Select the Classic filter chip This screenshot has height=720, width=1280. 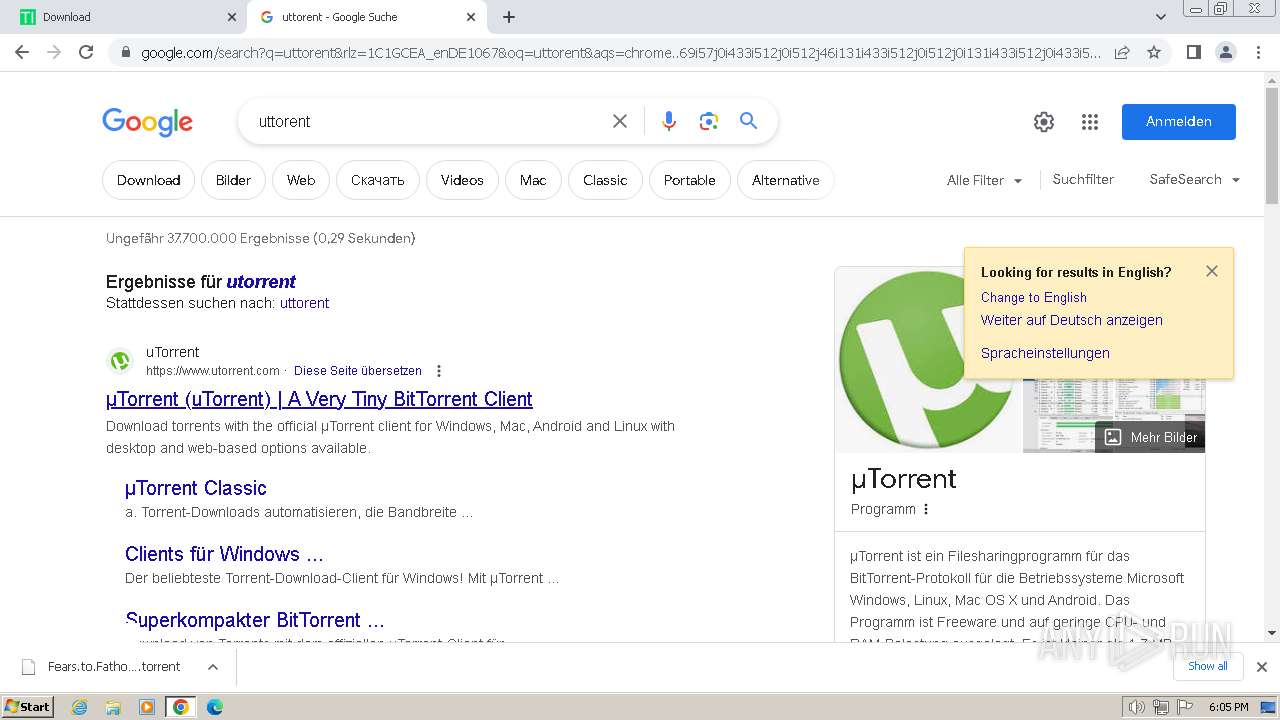(x=605, y=180)
